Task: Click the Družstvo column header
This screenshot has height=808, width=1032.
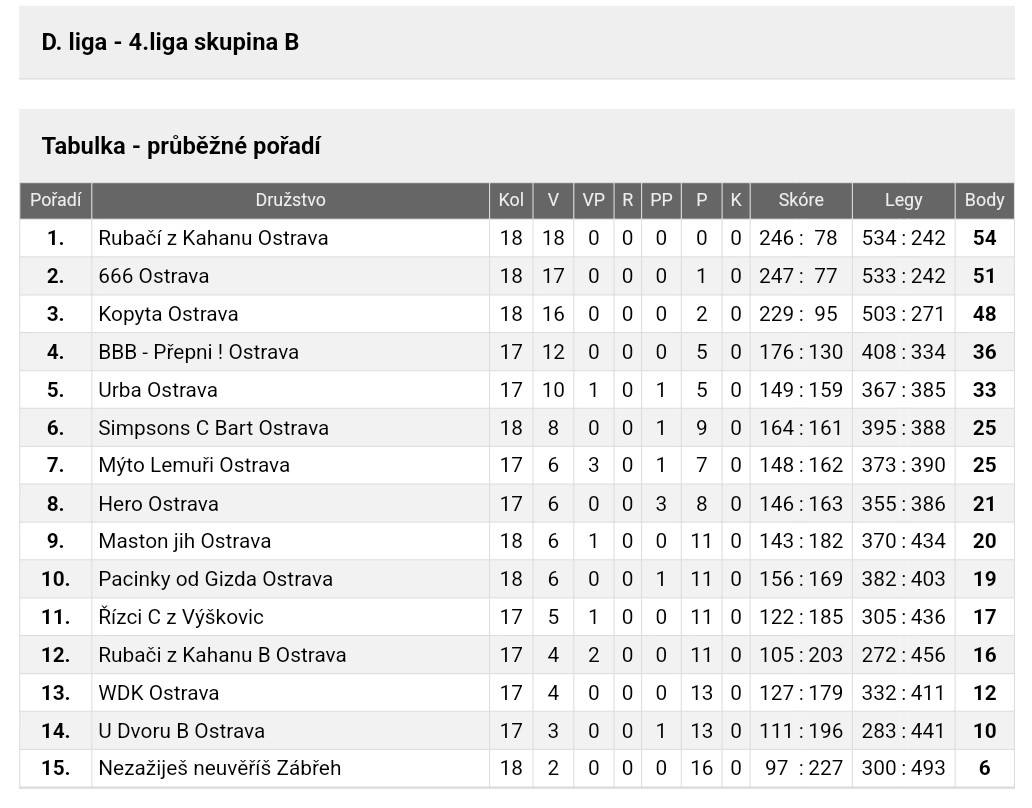Action: [x=290, y=200]
